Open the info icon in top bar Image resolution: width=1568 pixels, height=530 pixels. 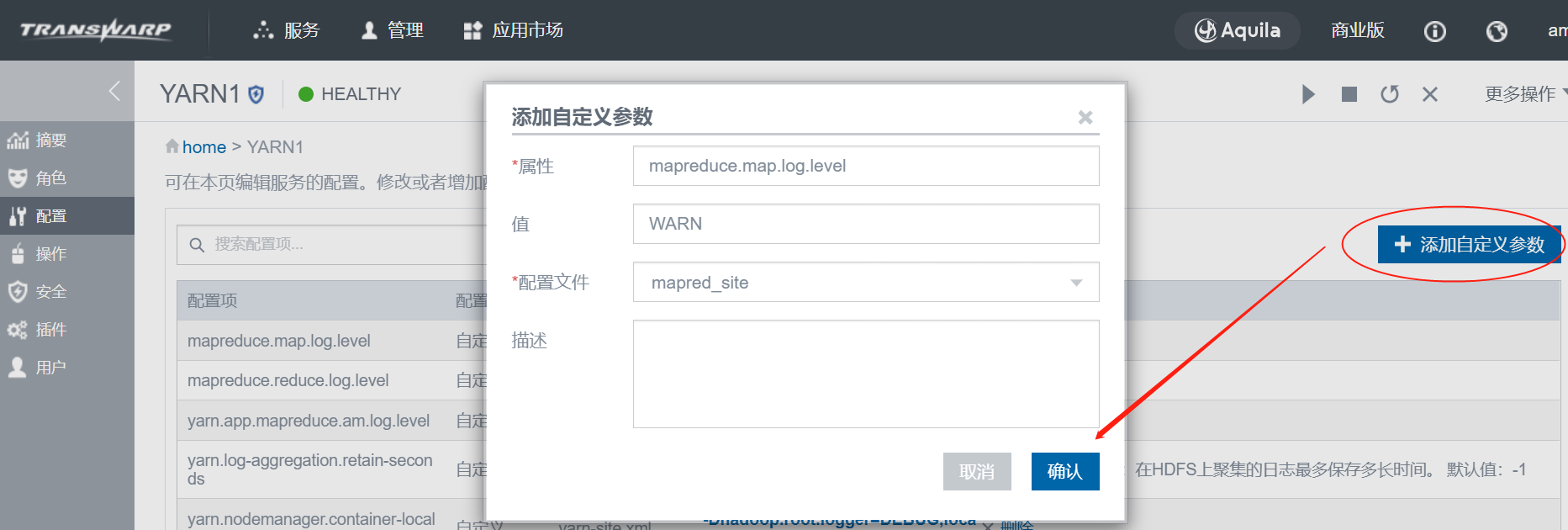1434,31
